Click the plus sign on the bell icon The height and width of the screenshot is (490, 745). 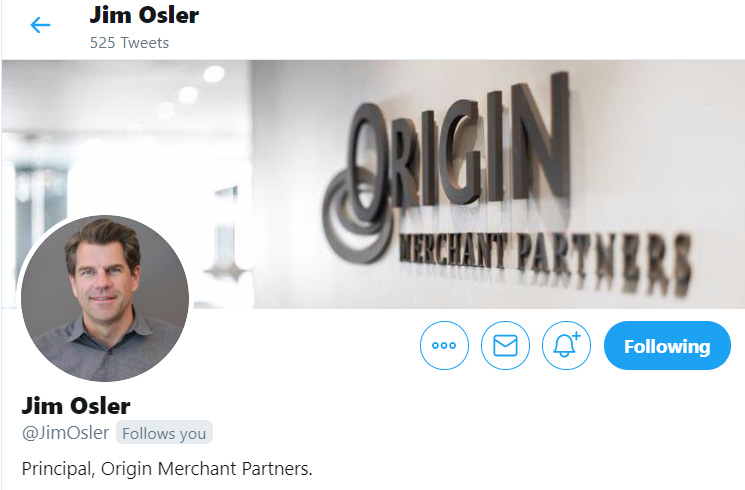click(x=576, y=336)
